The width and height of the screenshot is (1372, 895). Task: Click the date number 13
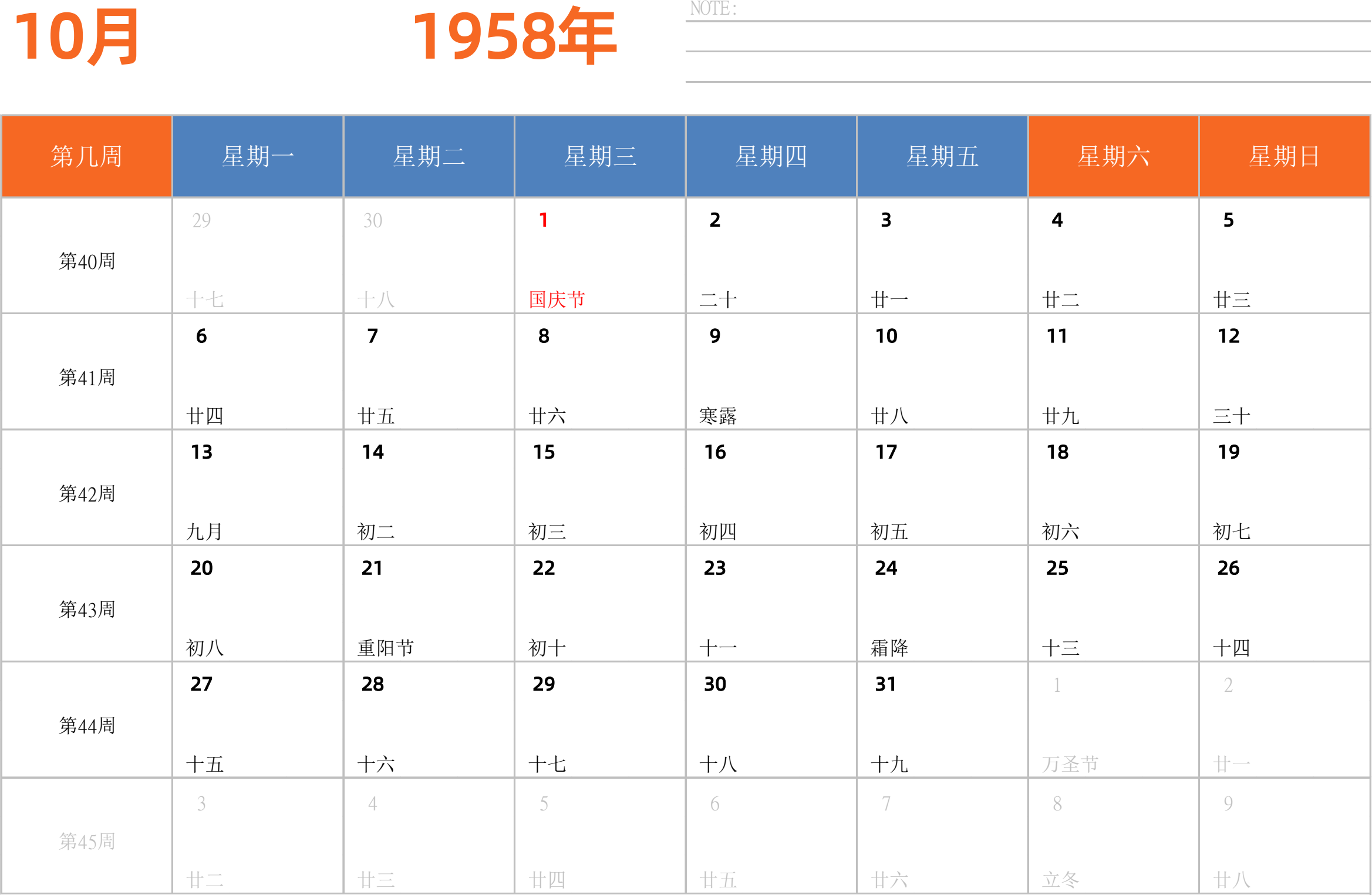[201, 452]
